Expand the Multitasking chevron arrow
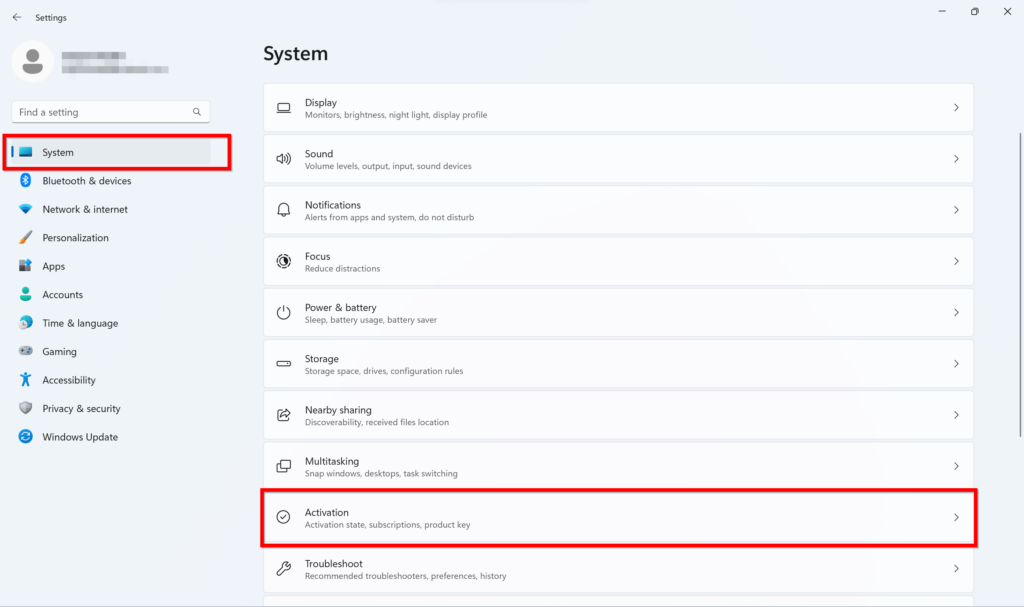The width and height of the screenshot is (1024, 607). click(956, 466)
